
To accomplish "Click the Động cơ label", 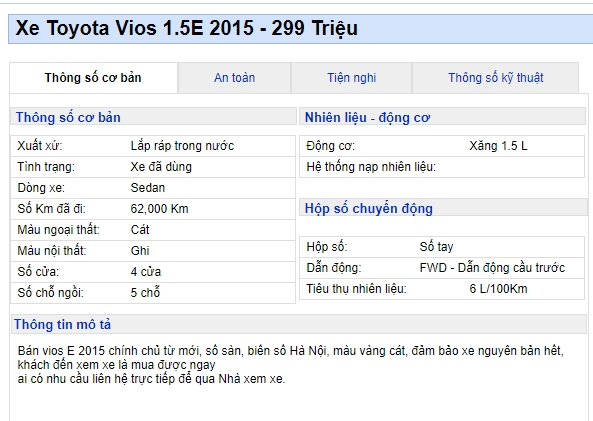I will [x=331, y=146].
